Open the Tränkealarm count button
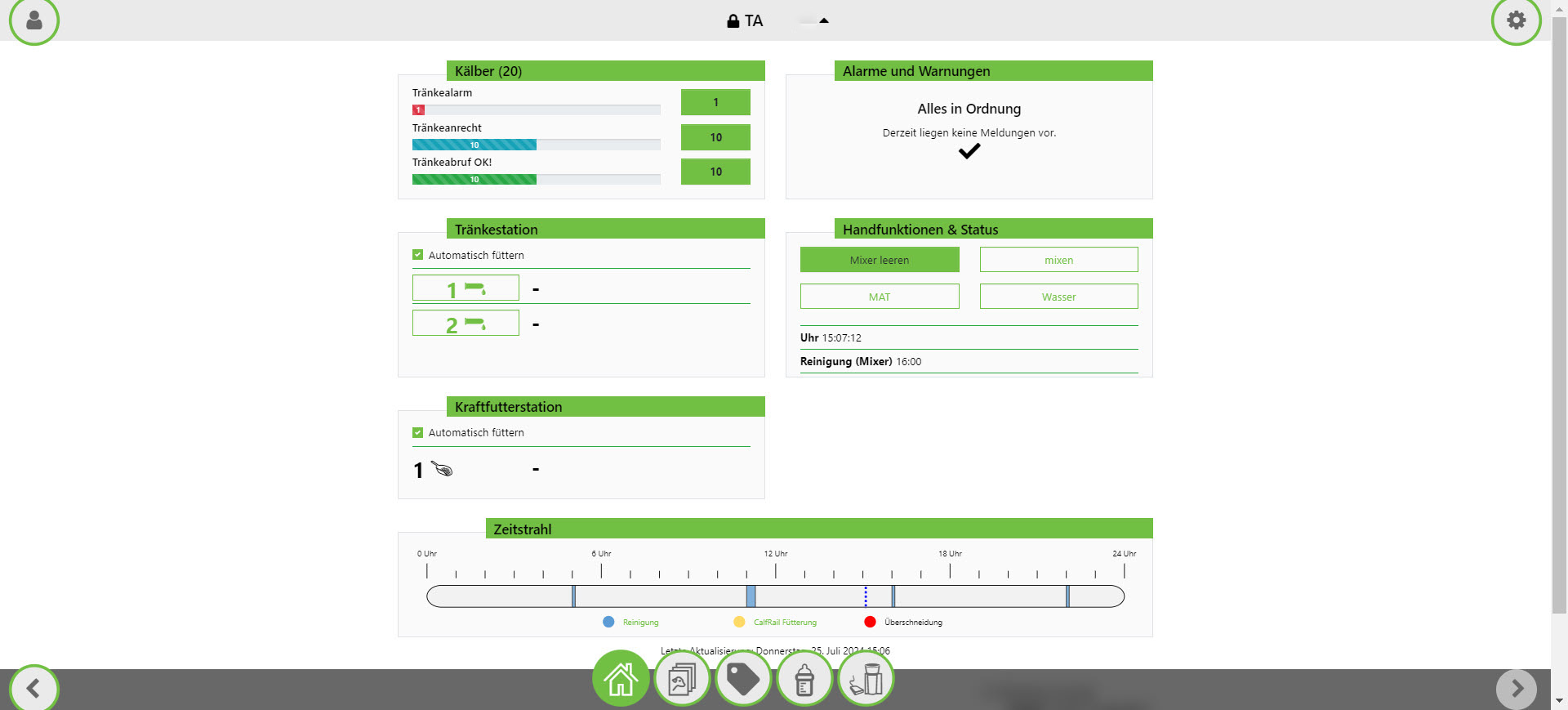Image resolution: width=1568 pixels, height=710 pixels. (x=715, y=102)
